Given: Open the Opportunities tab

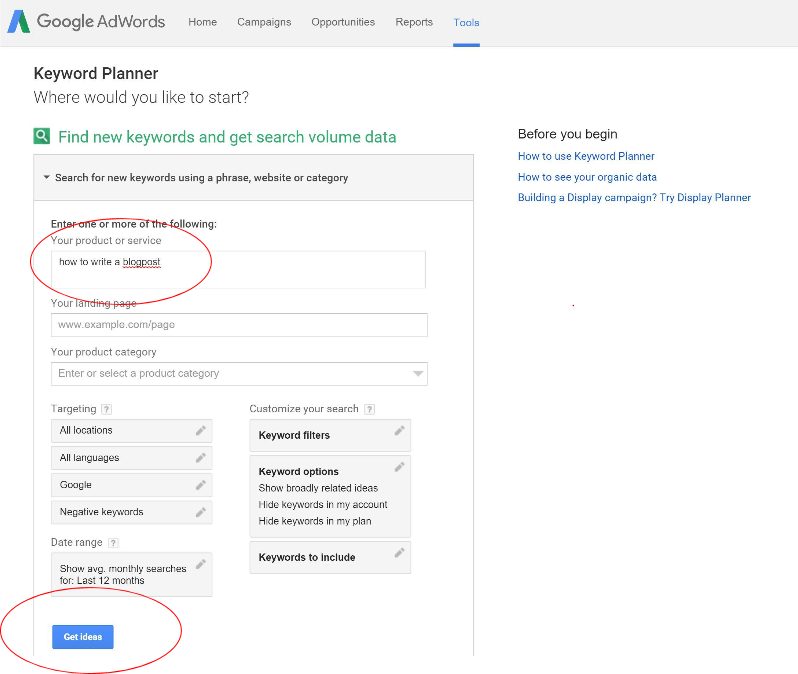Looking at the screenshot, I should click(x=343, y=22).
